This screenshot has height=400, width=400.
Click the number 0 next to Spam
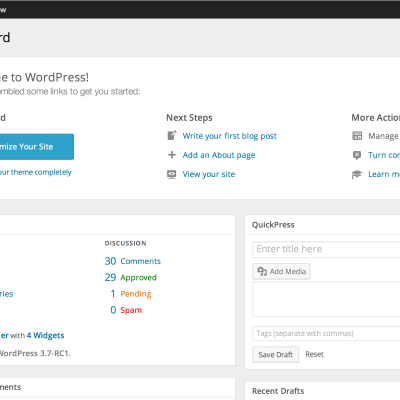pos(113,310)
